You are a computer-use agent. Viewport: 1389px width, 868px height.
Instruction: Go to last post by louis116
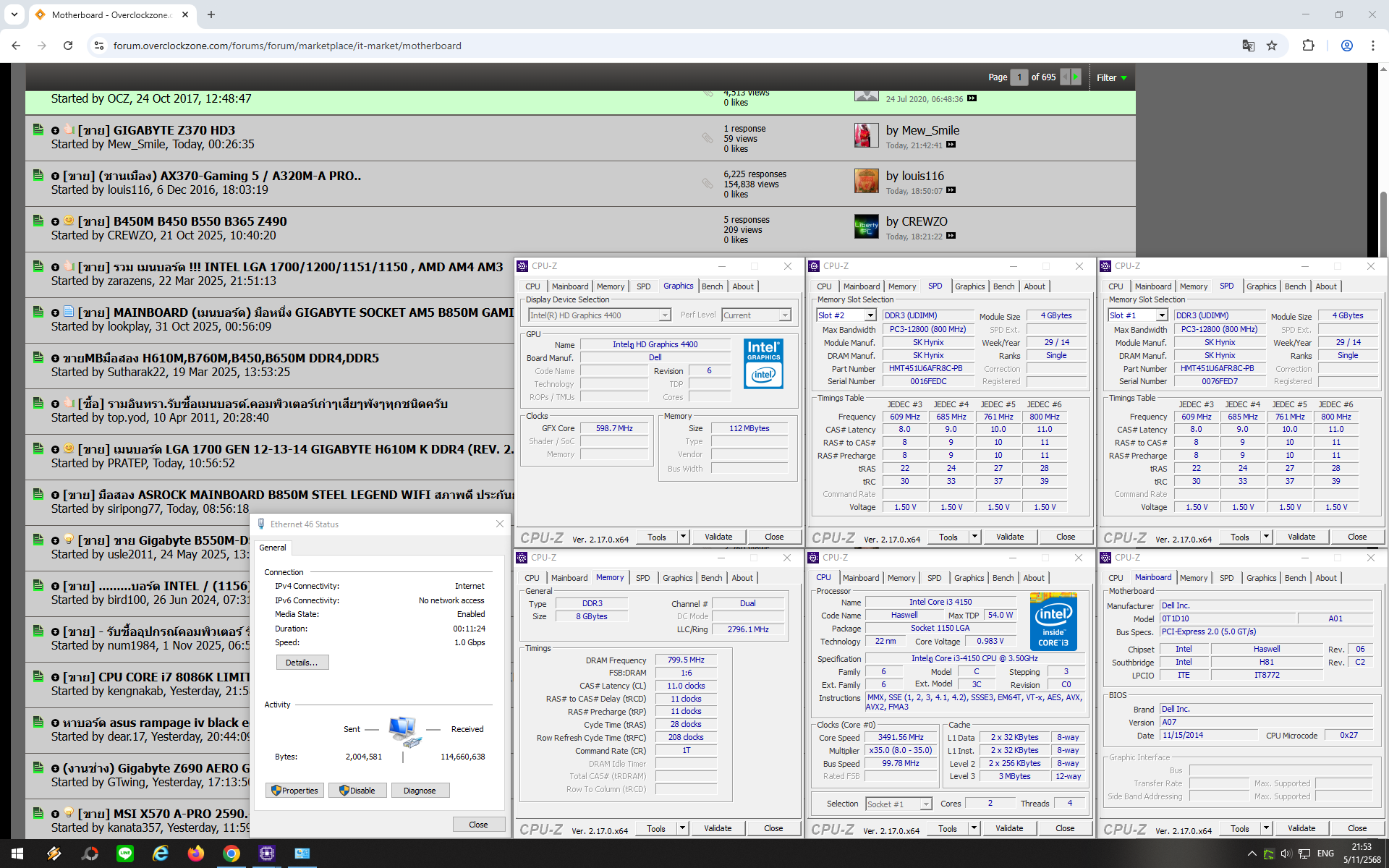coord(951,191)
